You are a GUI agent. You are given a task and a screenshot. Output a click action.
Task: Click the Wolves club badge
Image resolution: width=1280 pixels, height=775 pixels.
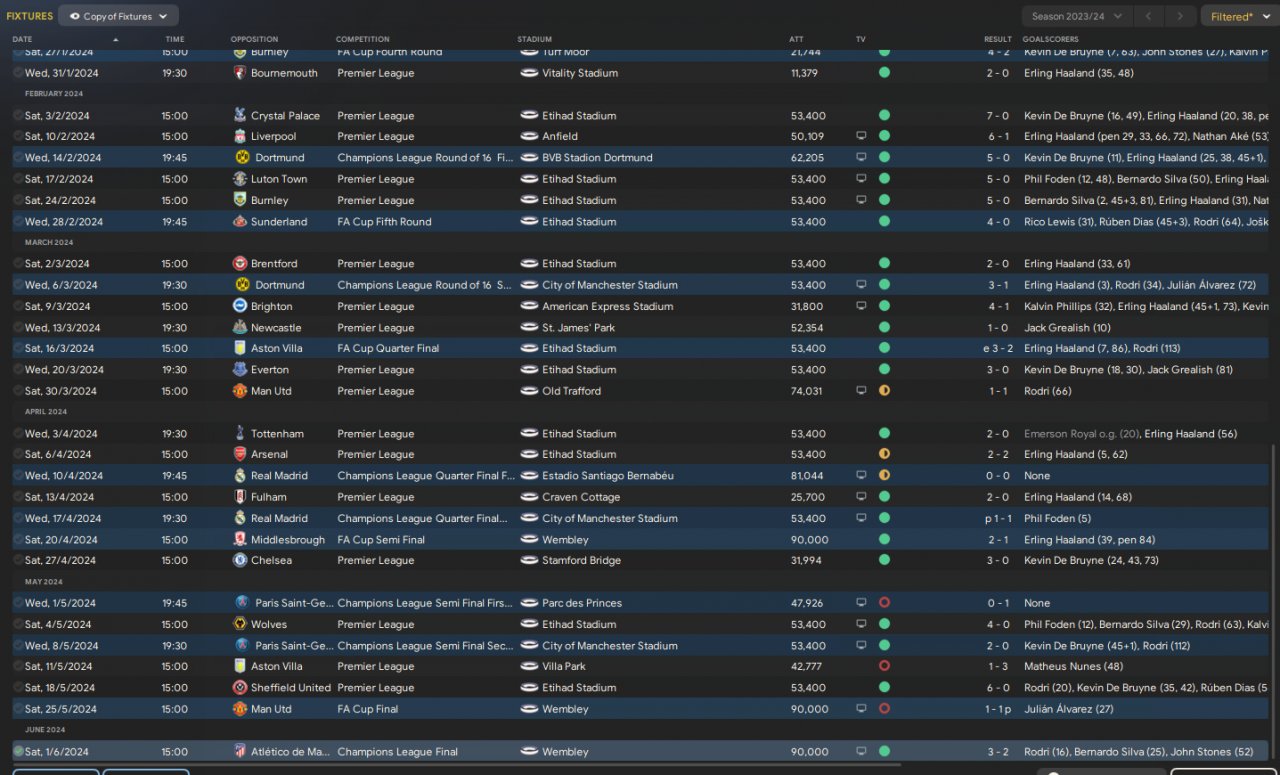click(x=240, y=624)
